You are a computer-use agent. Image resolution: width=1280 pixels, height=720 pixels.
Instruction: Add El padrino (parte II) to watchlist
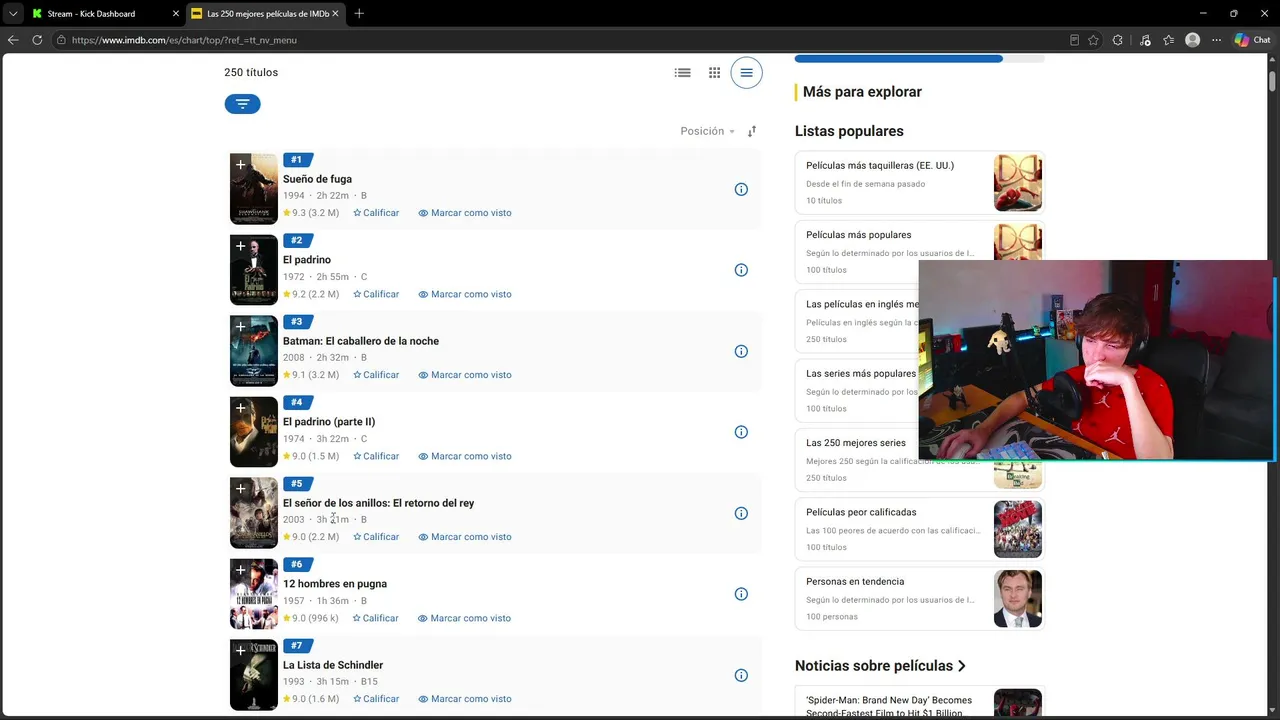click(x=240, y=408)
